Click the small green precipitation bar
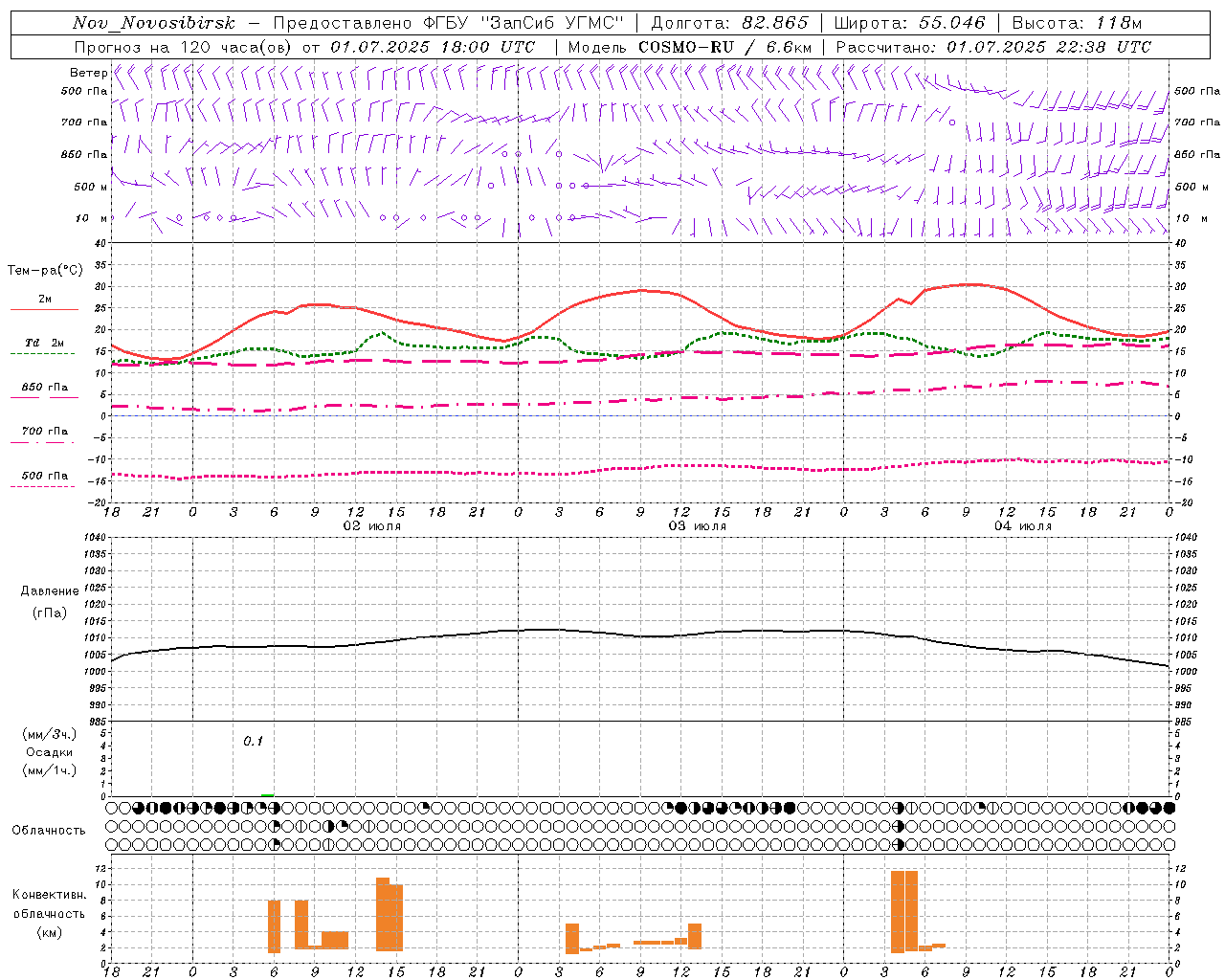 point(268,794)
